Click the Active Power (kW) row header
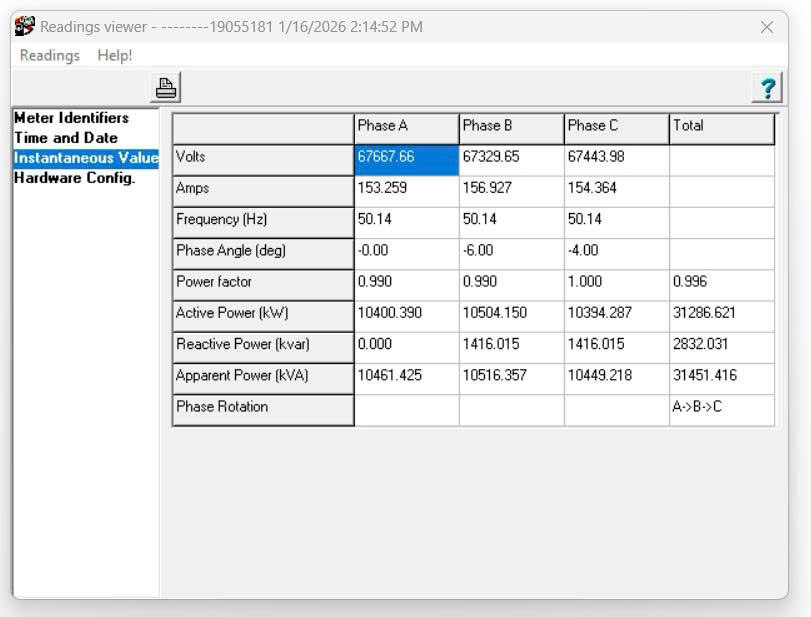The width and height of the screenshot is (811, 617). coord(263,314)
